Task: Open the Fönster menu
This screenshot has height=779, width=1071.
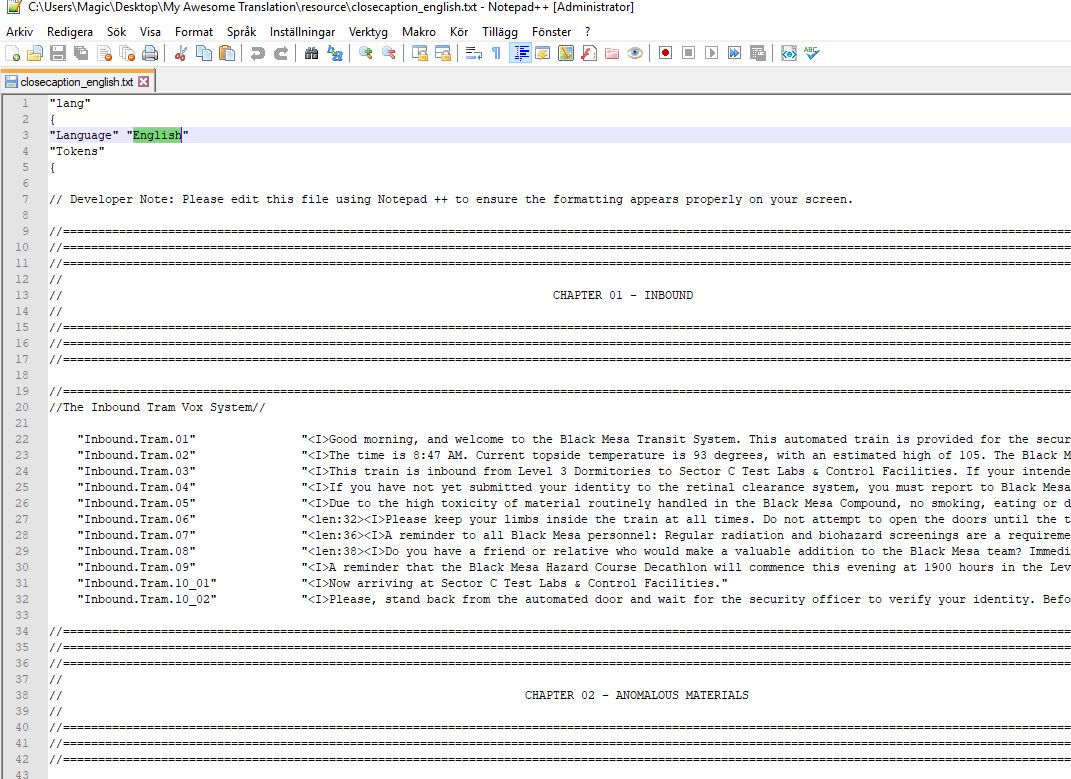Action: 551,31
